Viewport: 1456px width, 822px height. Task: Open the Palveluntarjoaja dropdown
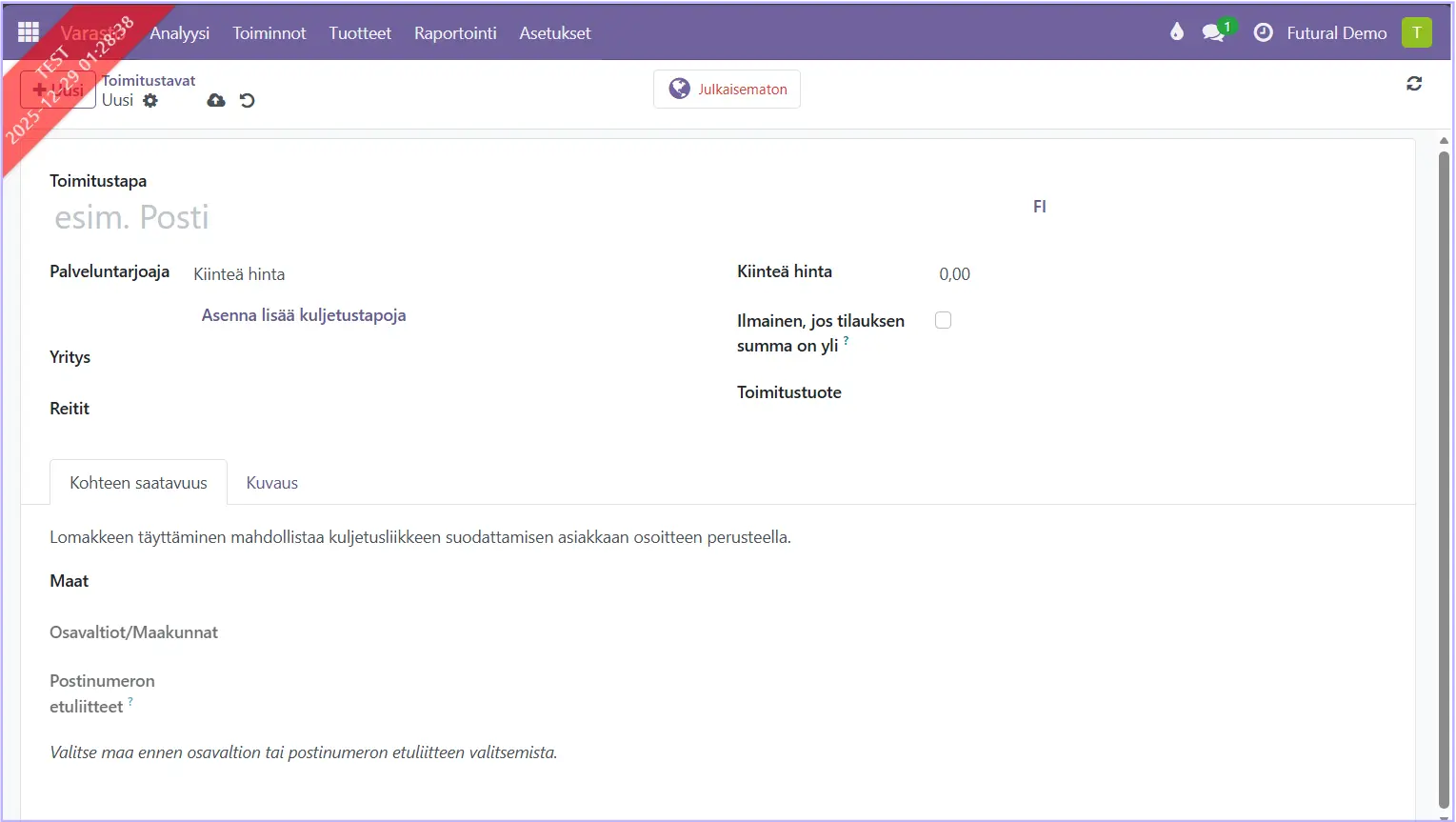(x=381, y=274)
